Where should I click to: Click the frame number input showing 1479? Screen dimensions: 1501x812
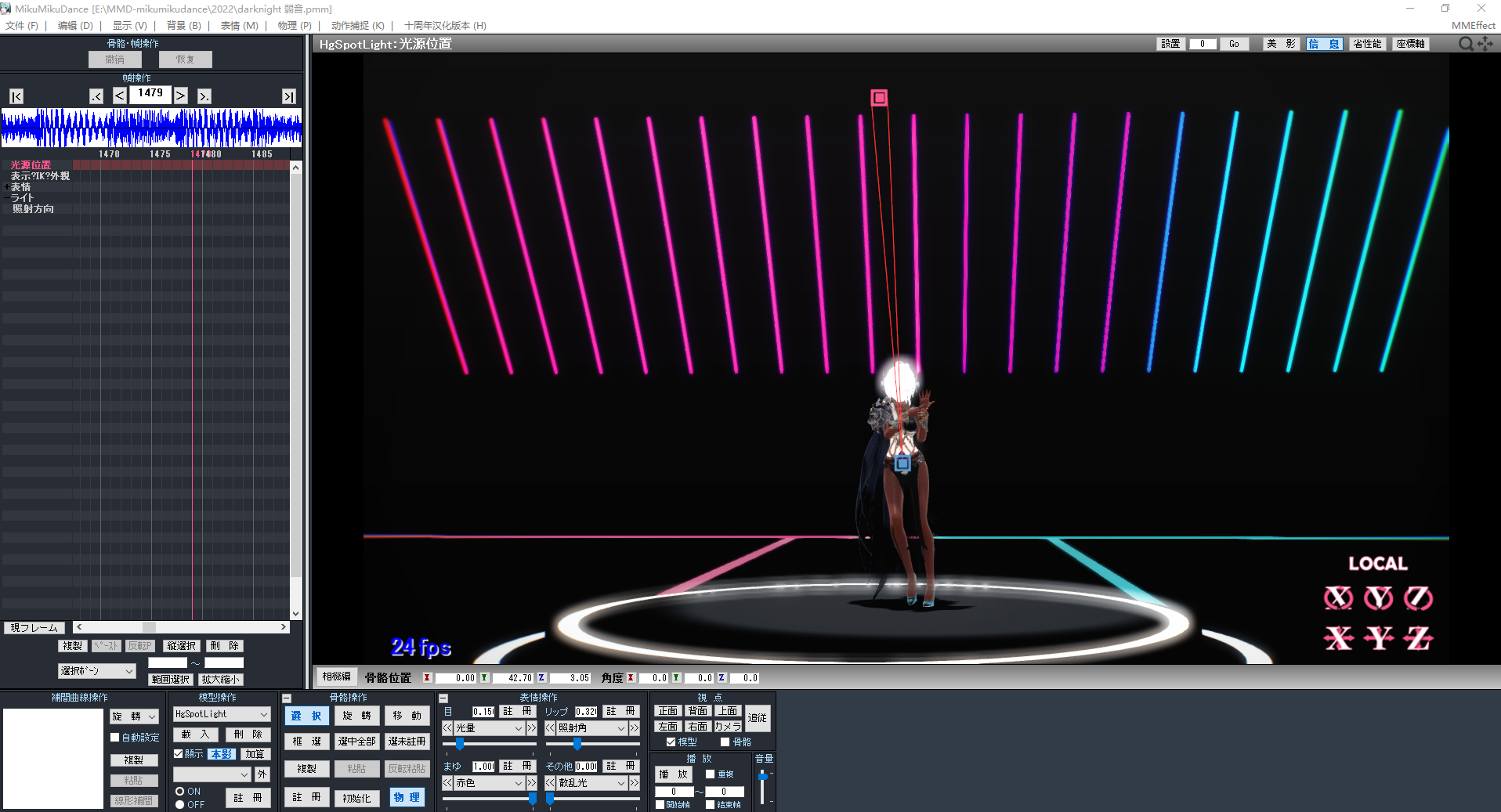click(x=150, y=94)
